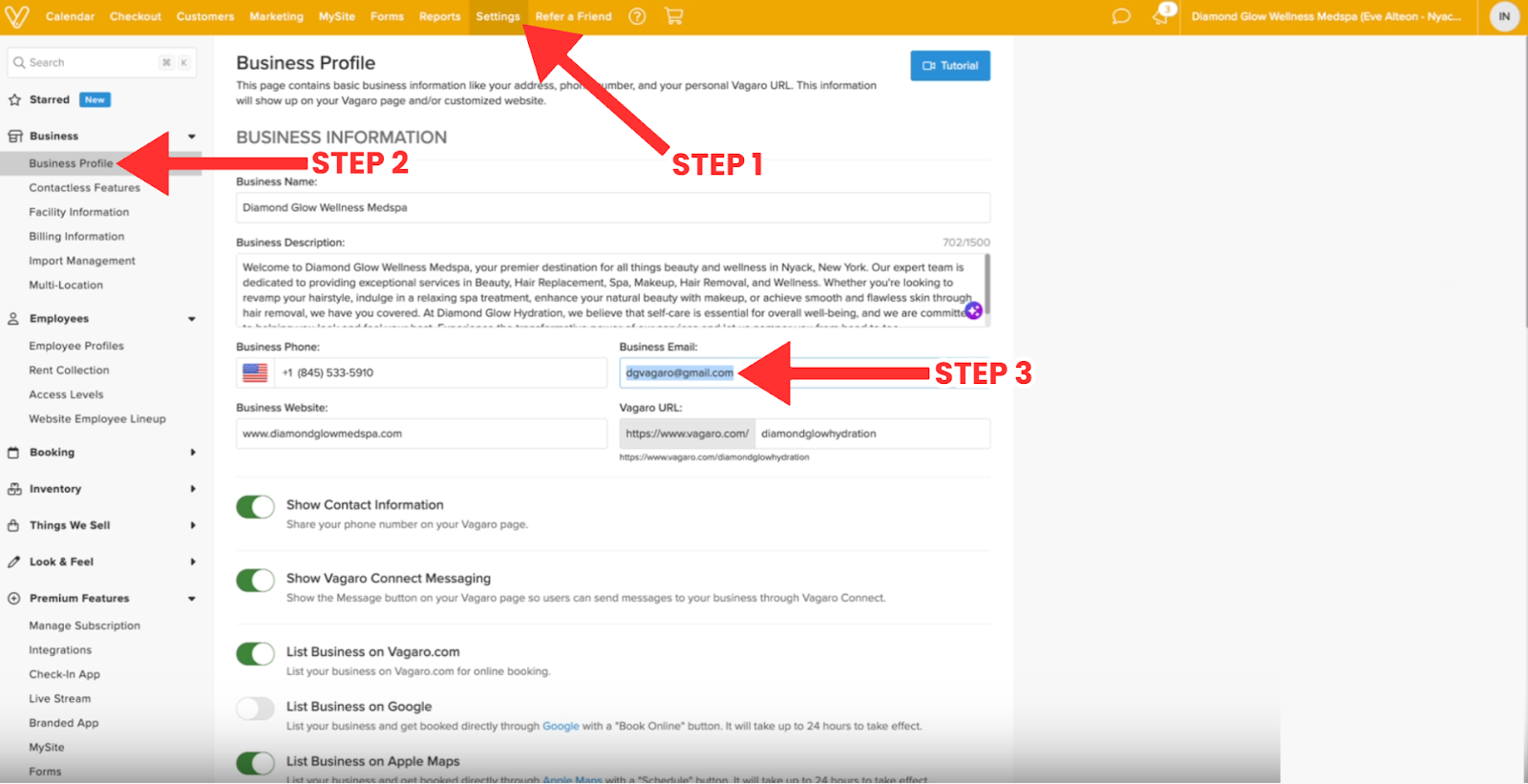Image resolution: width=1528 pixels, height=784 pixels.
Task: Open the Customers menu
Action: (204, 16)
